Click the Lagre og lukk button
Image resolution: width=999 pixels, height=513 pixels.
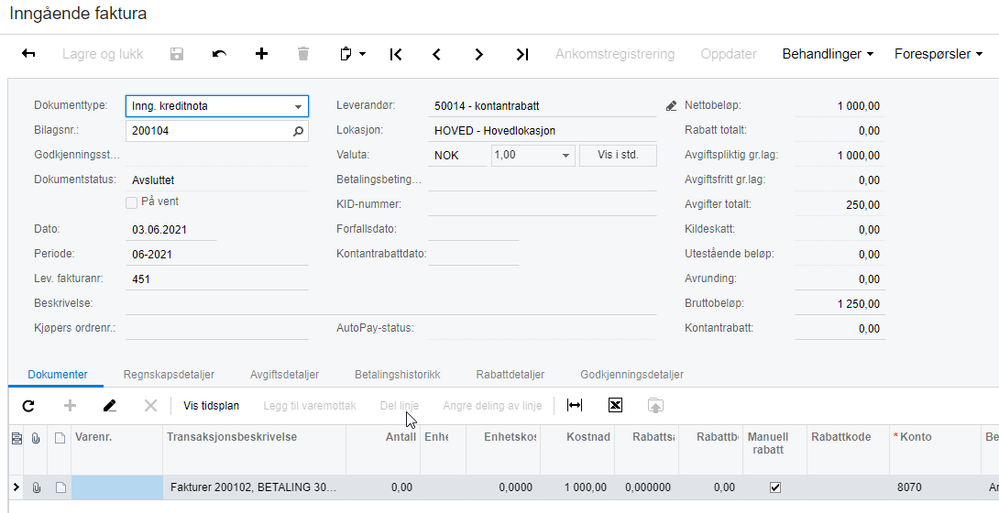(103, 54)
